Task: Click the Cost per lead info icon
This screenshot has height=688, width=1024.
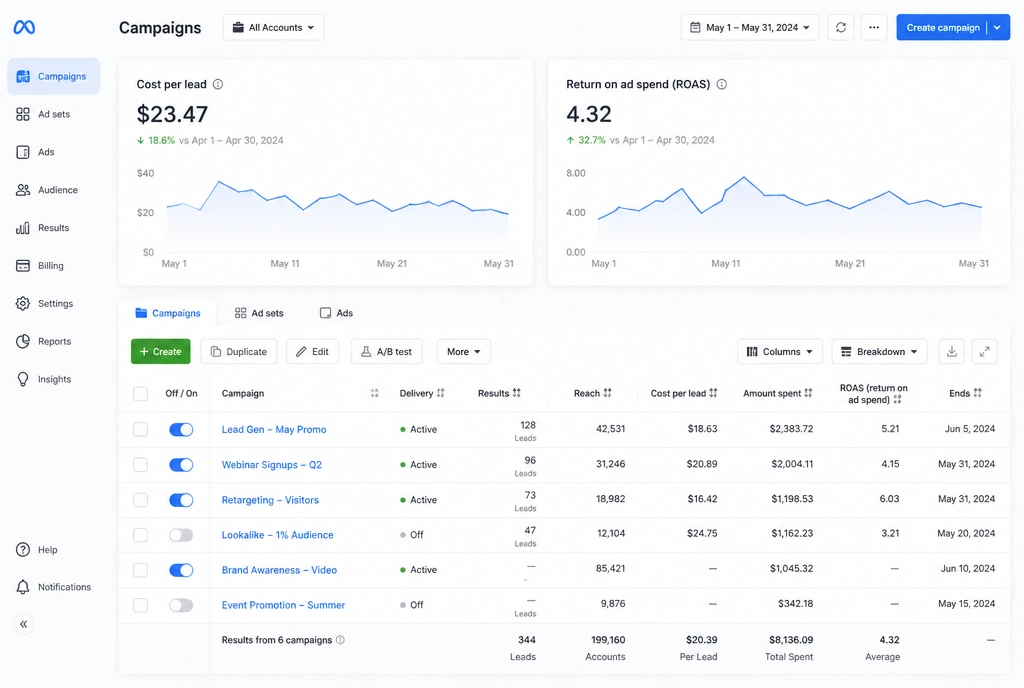Action: [218, 84]
